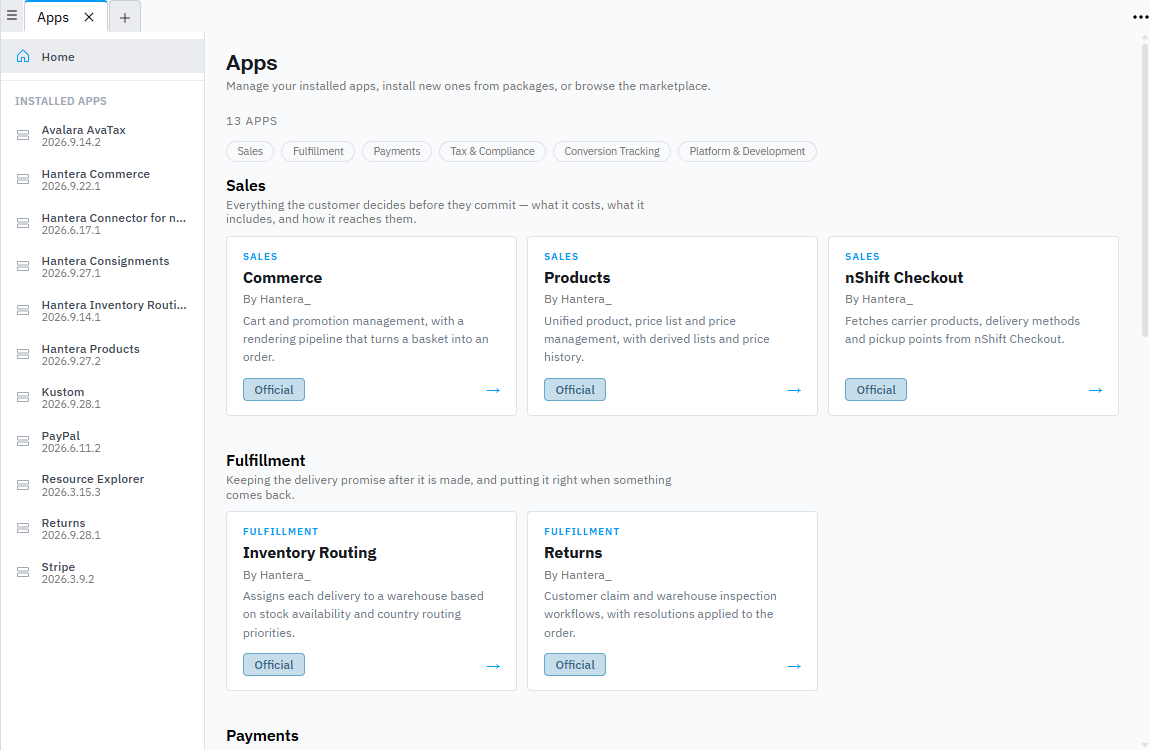Click the main page vertical scrollbar

[x=1144, y=191]
